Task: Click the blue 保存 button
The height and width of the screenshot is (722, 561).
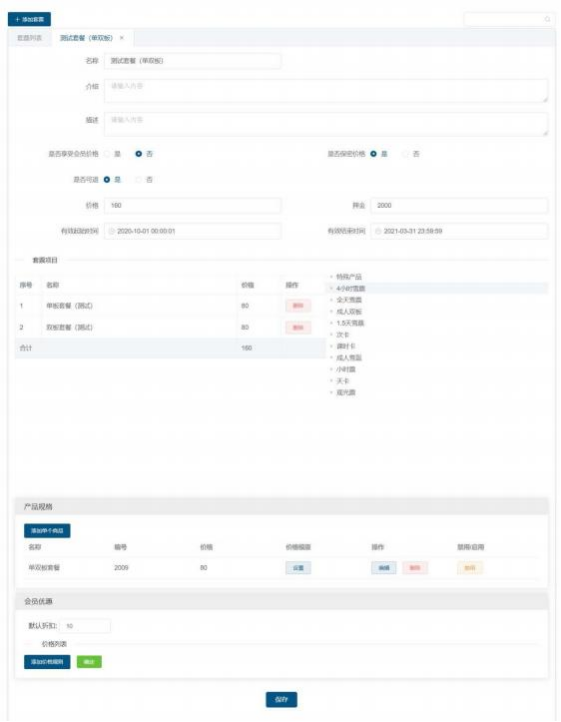Action: pos(281,699)
